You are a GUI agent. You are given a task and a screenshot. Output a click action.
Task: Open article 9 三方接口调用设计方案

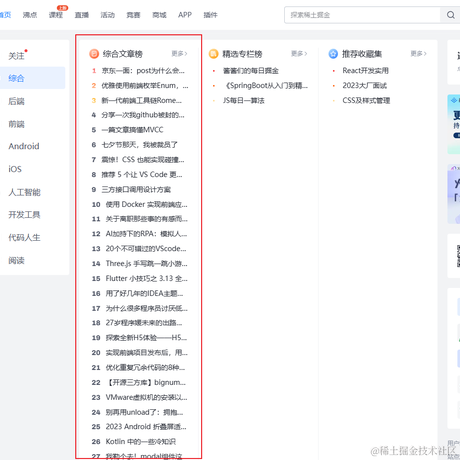pyautogui.click(x=136, y=189)
